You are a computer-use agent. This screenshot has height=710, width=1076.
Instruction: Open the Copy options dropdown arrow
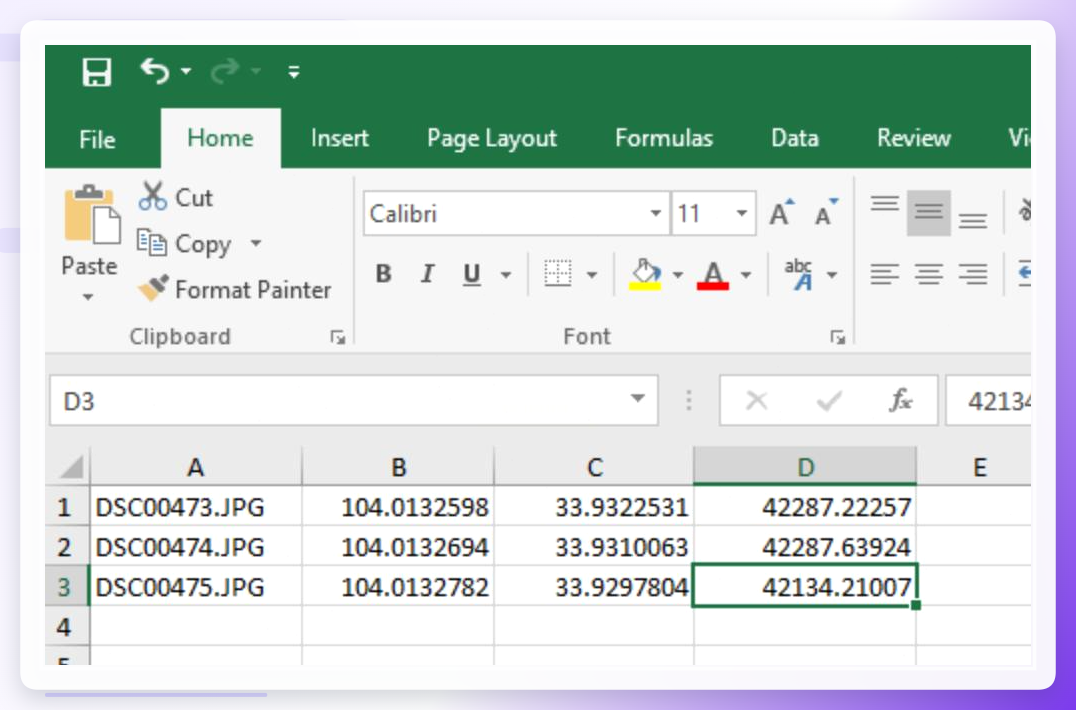point(256,243)
